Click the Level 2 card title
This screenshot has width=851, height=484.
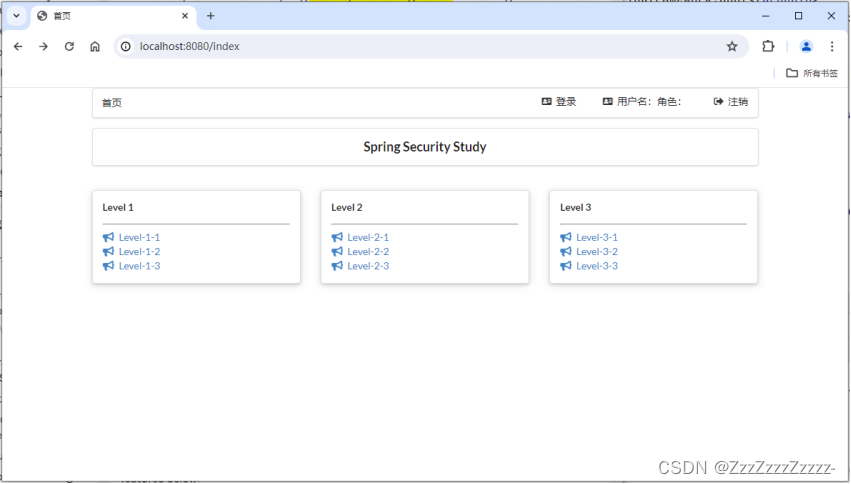pos(347,208)
